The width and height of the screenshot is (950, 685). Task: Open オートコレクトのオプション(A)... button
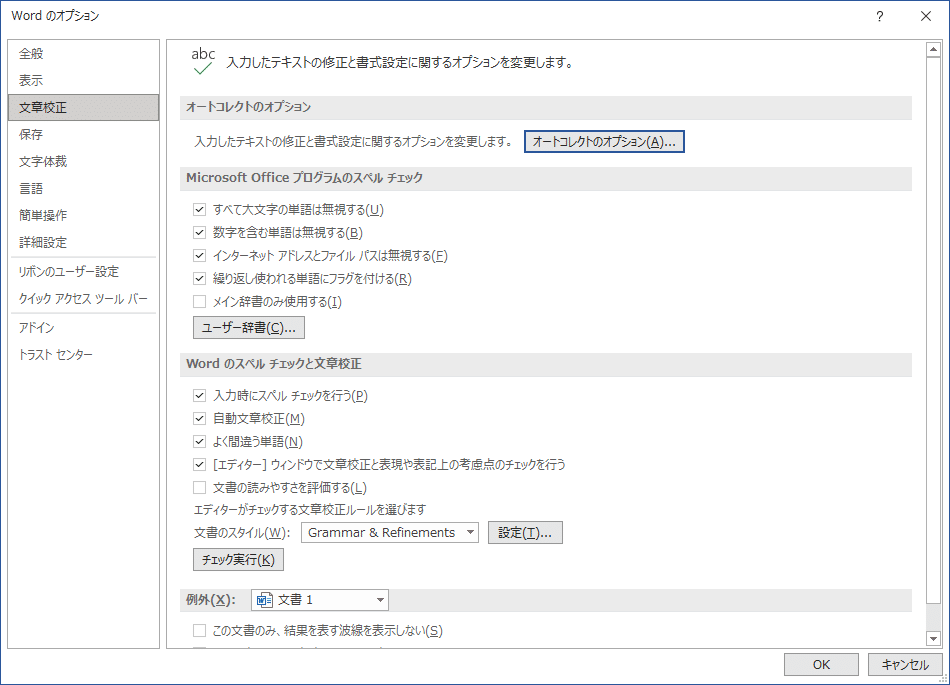pos(604,142)
